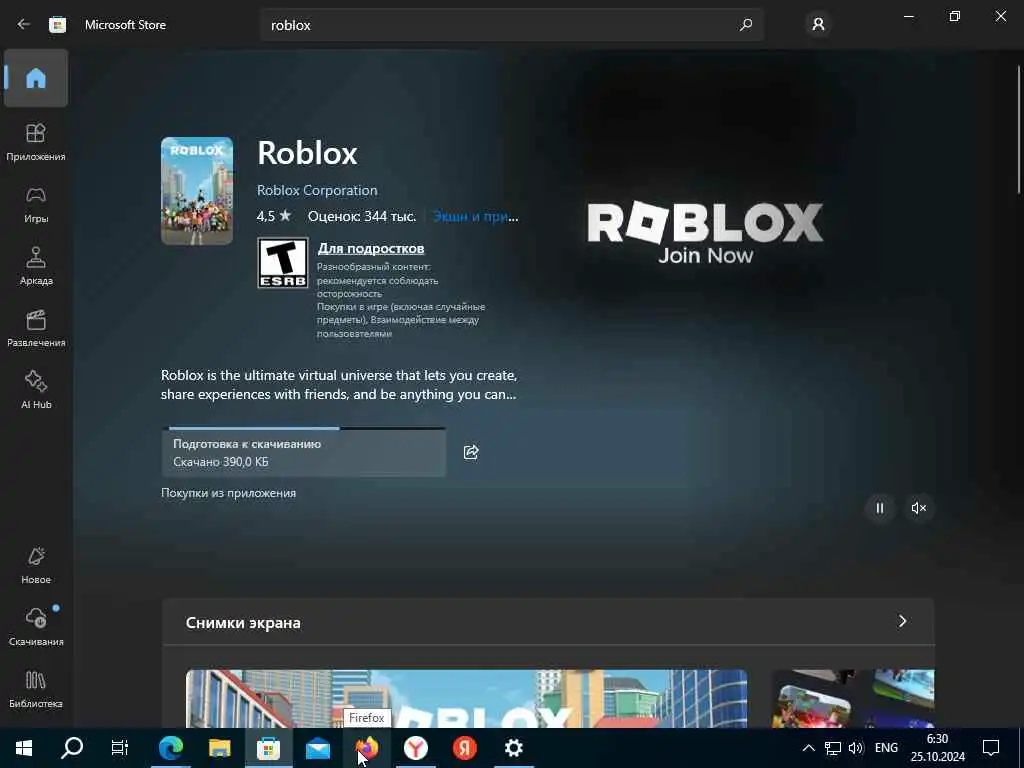Viewport: 1024px width, 768px height.
Task: Click Microsoft Store taskbar icon
Action: click(x=268, y=748)
